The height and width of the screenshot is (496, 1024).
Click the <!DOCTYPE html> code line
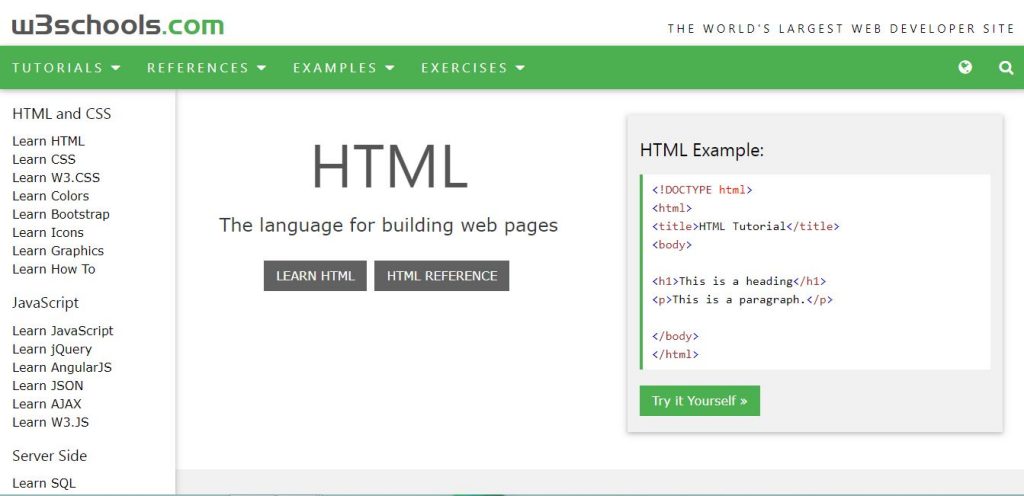tap(702, 190)
